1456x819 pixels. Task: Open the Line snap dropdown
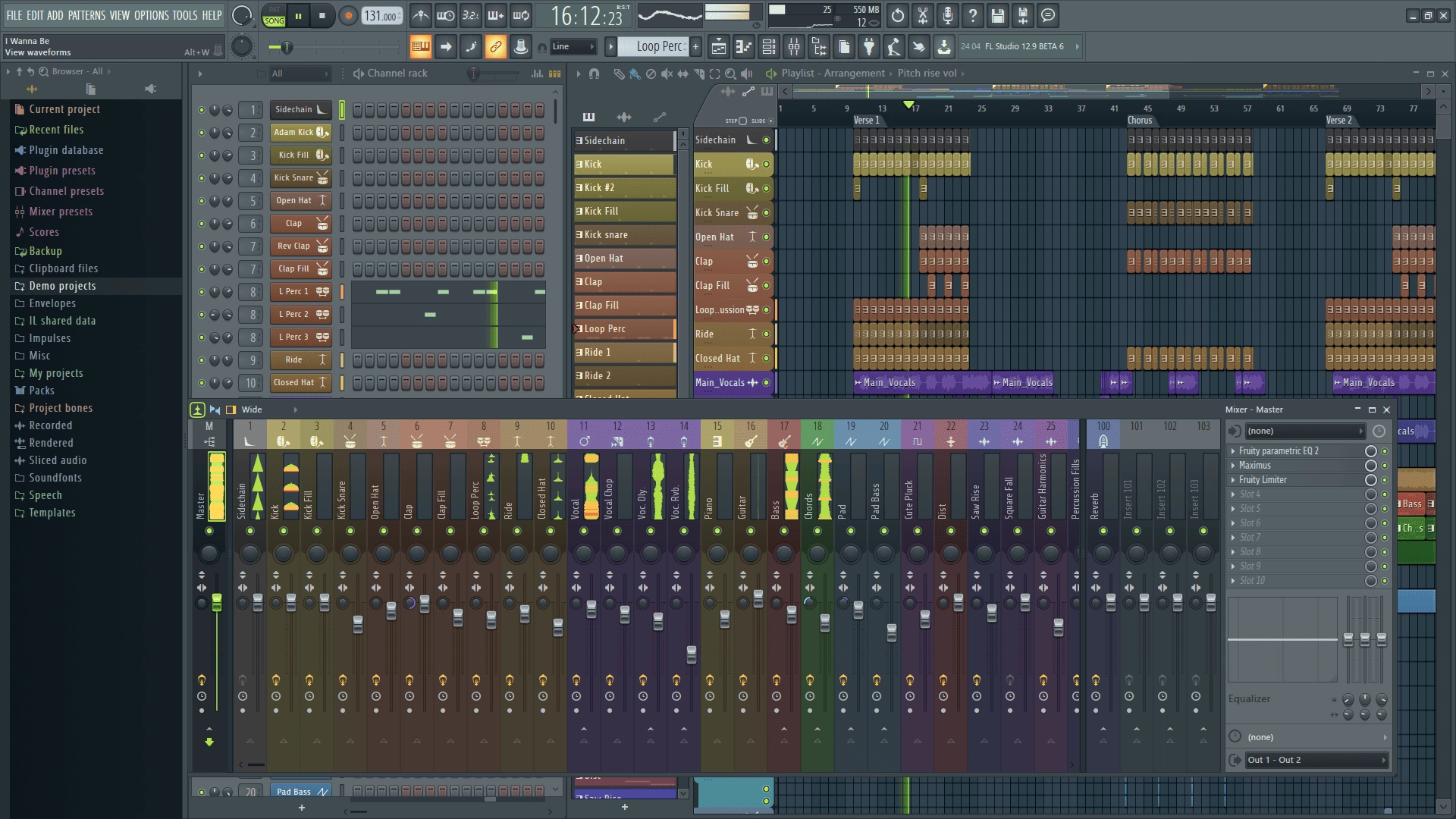point(573,47)
